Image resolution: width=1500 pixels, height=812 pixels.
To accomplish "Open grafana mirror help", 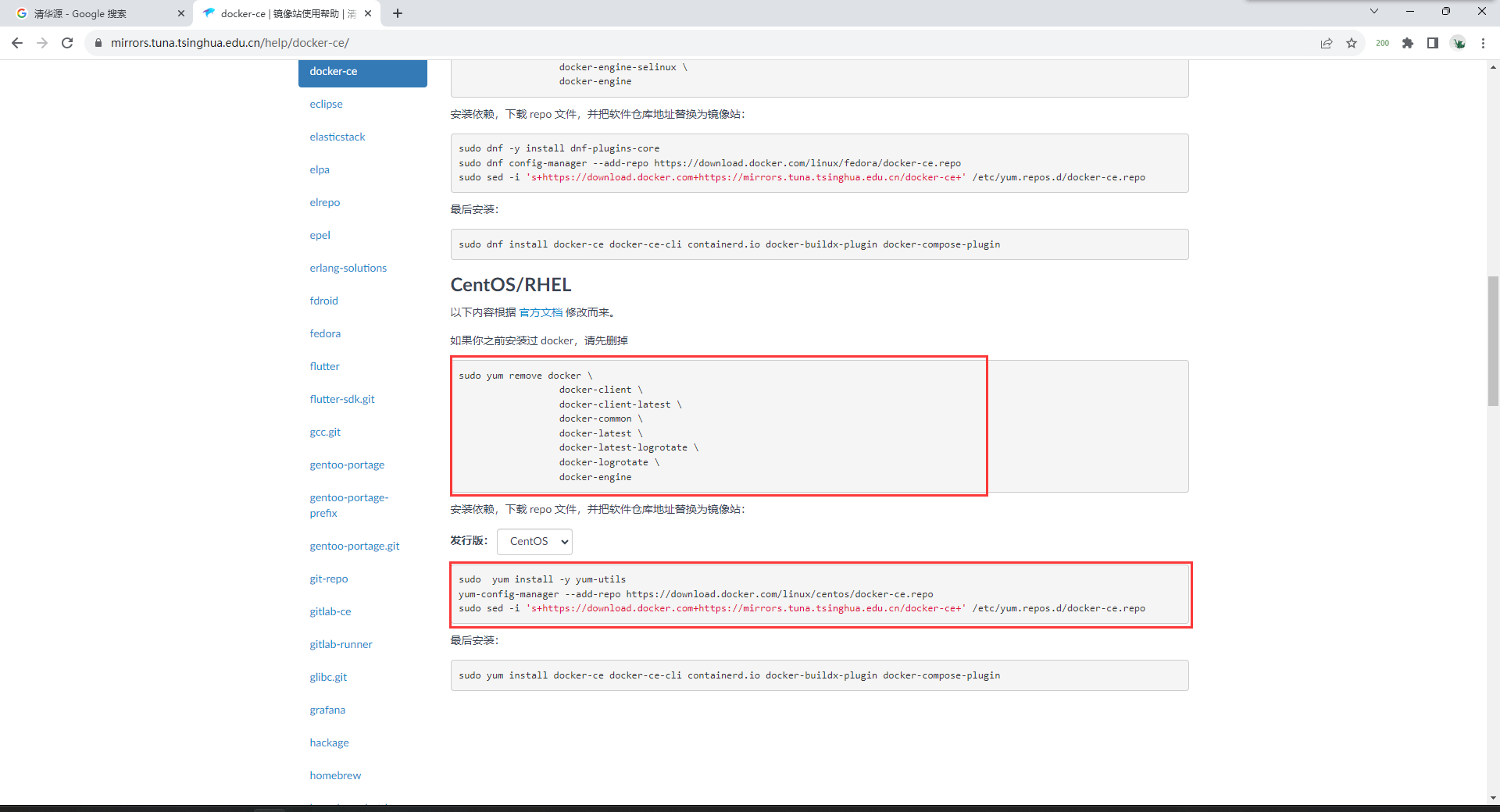I will 327,710.
